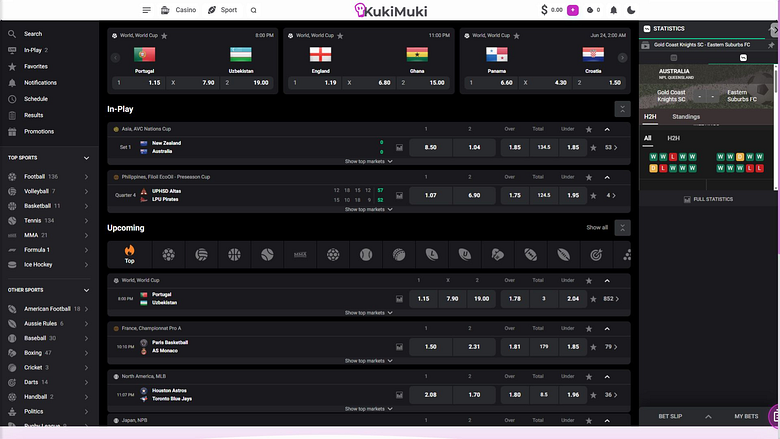Collapse the AVC Nations Cup league

pos(607,129)
